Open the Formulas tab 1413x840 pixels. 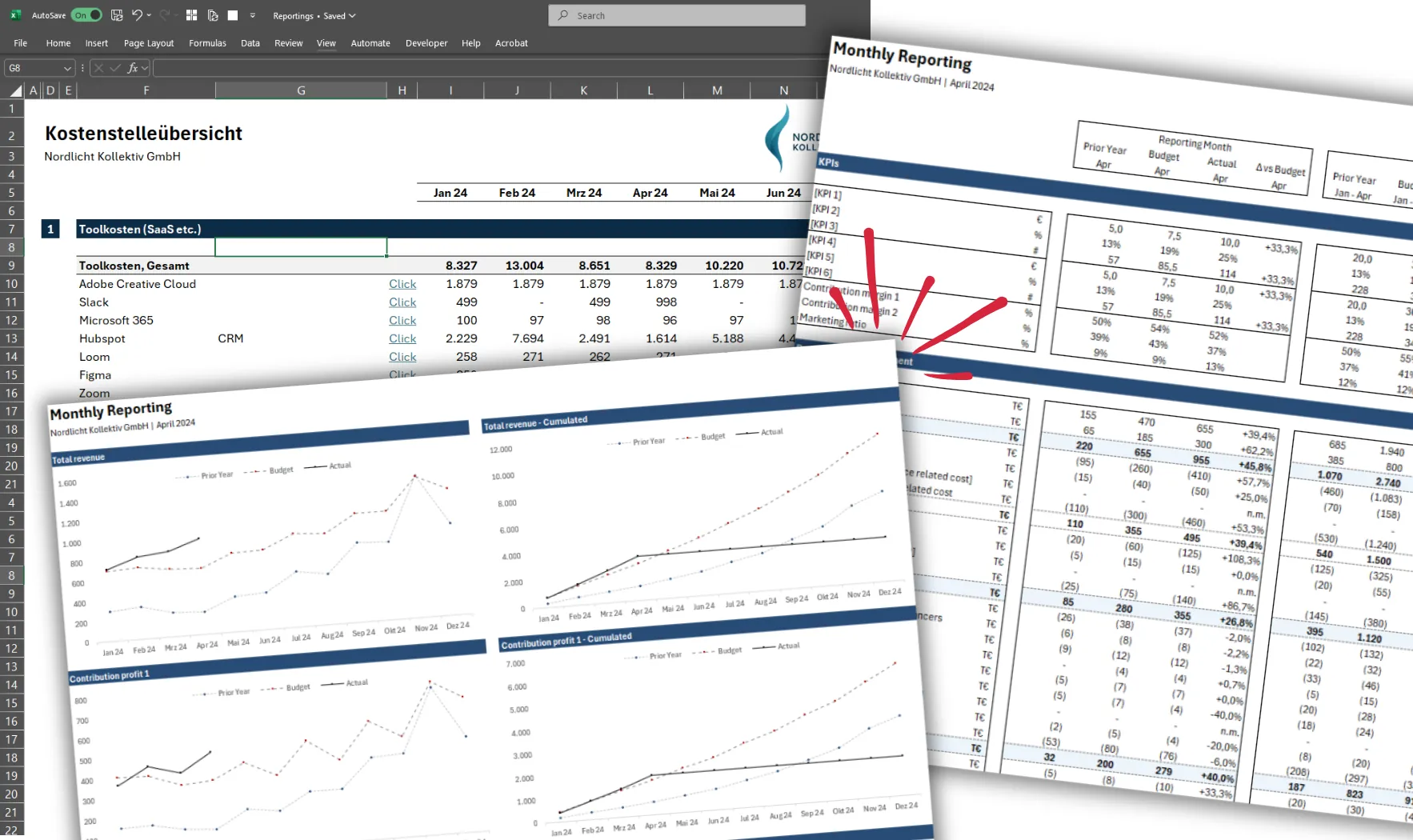coord(208,43)
